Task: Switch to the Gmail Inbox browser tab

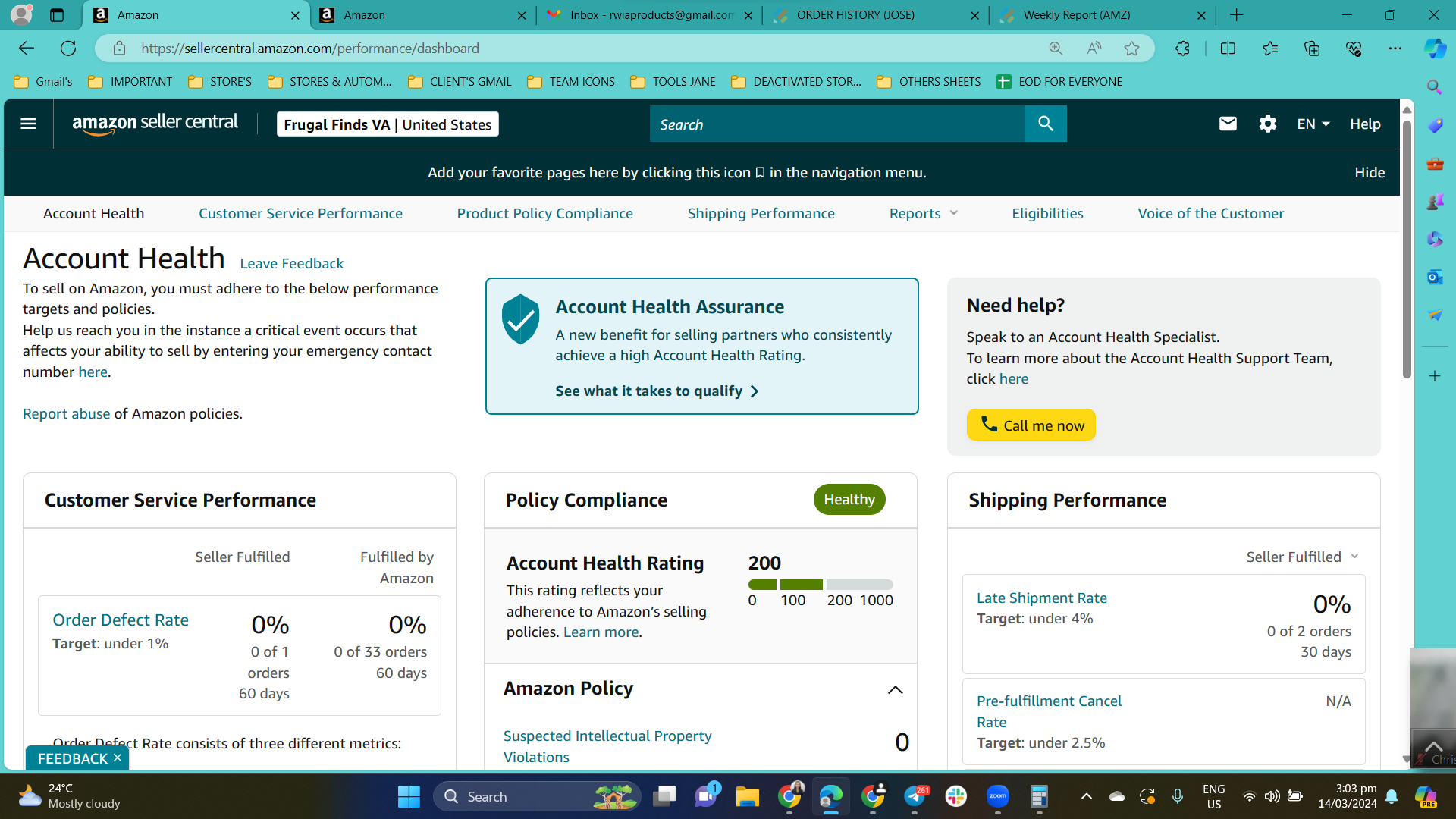Action: pyautogui.click(x=648, y=15)
